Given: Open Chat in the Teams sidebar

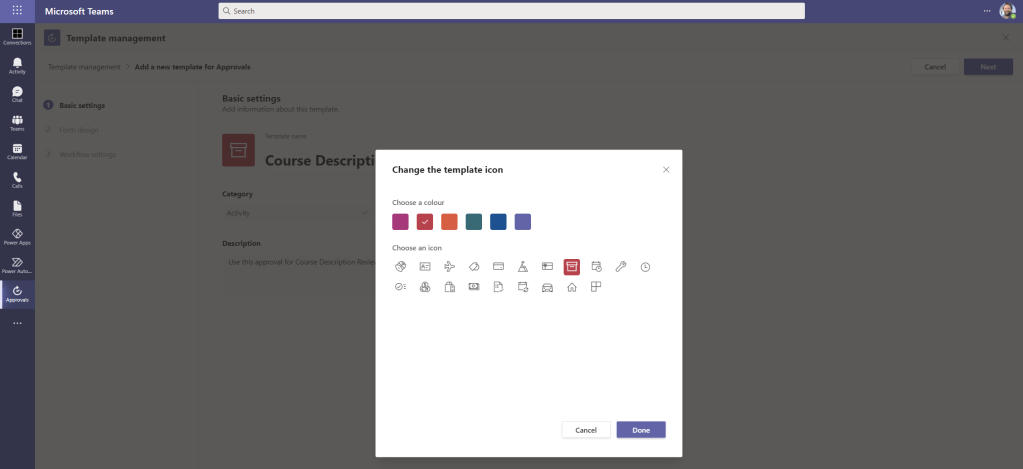Looking at the screenshot, I should coord(17,94).
